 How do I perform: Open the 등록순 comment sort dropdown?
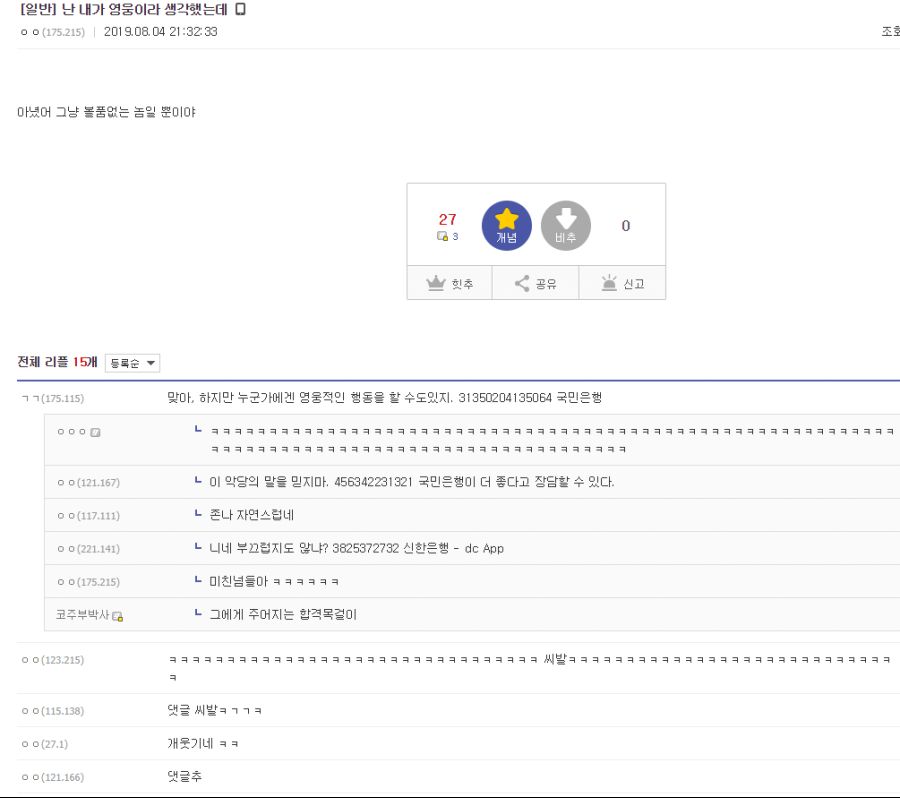[132, 363]
